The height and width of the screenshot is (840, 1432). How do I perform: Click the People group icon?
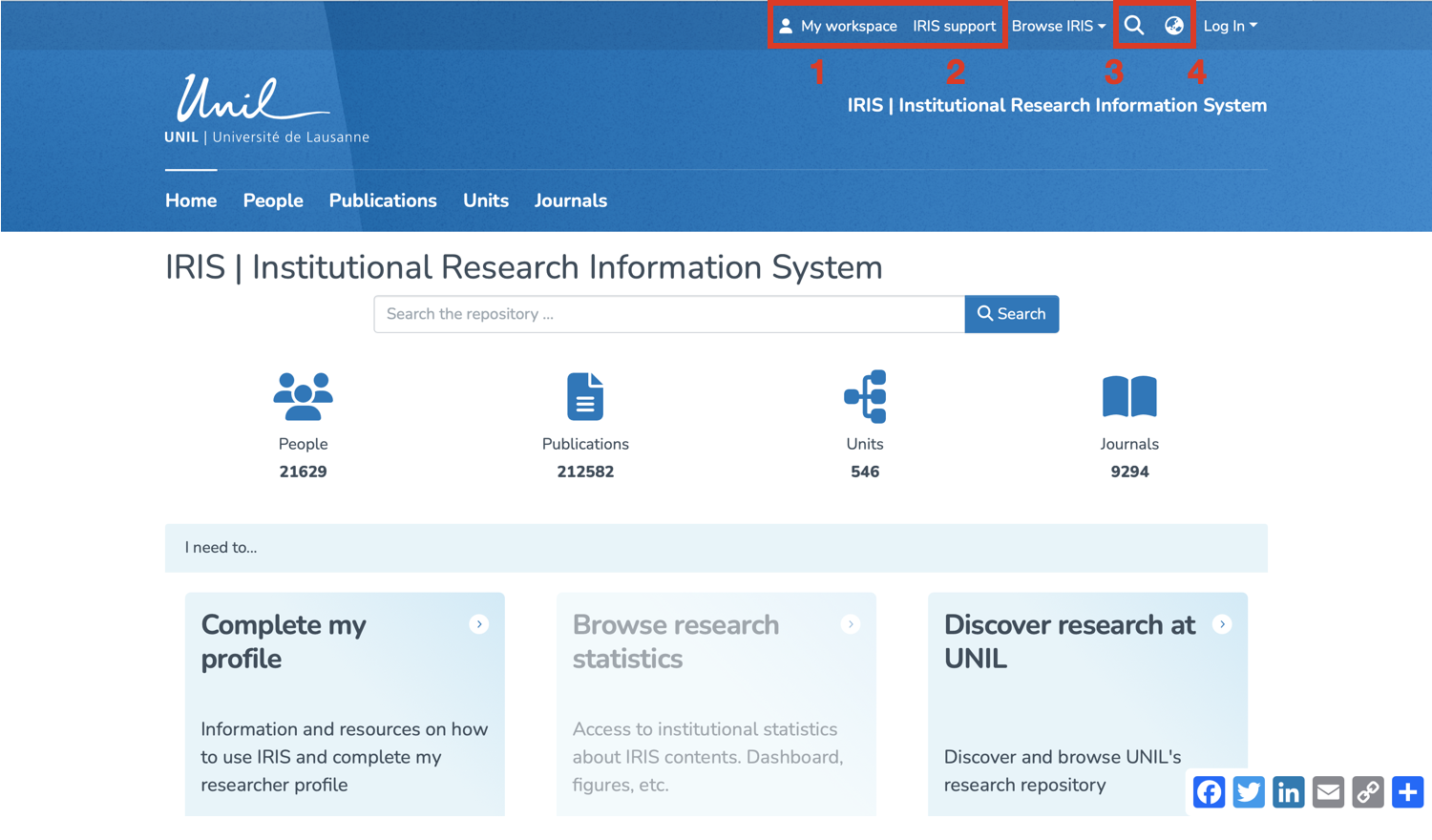point(303,397)
